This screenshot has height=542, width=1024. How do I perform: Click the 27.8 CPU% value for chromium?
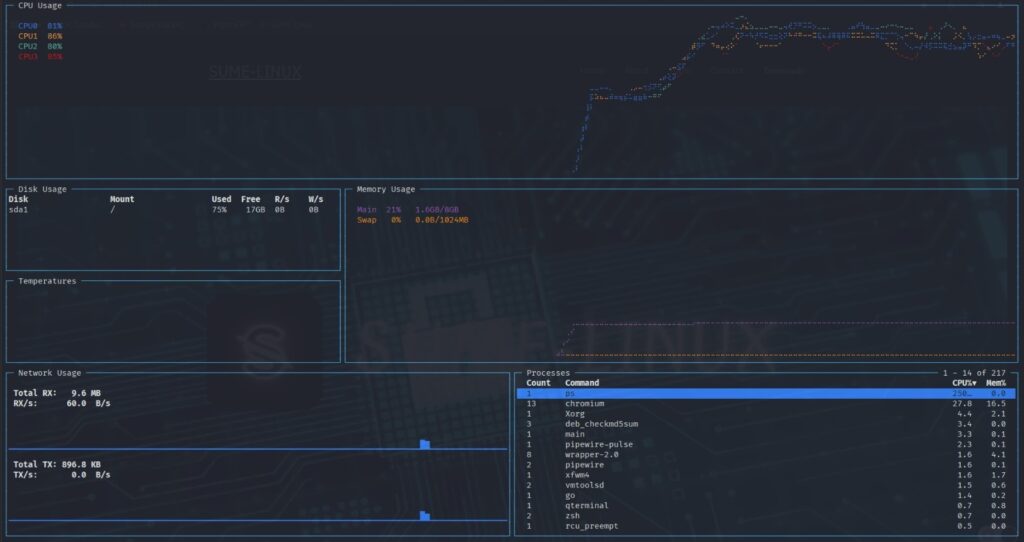point(962,404)
